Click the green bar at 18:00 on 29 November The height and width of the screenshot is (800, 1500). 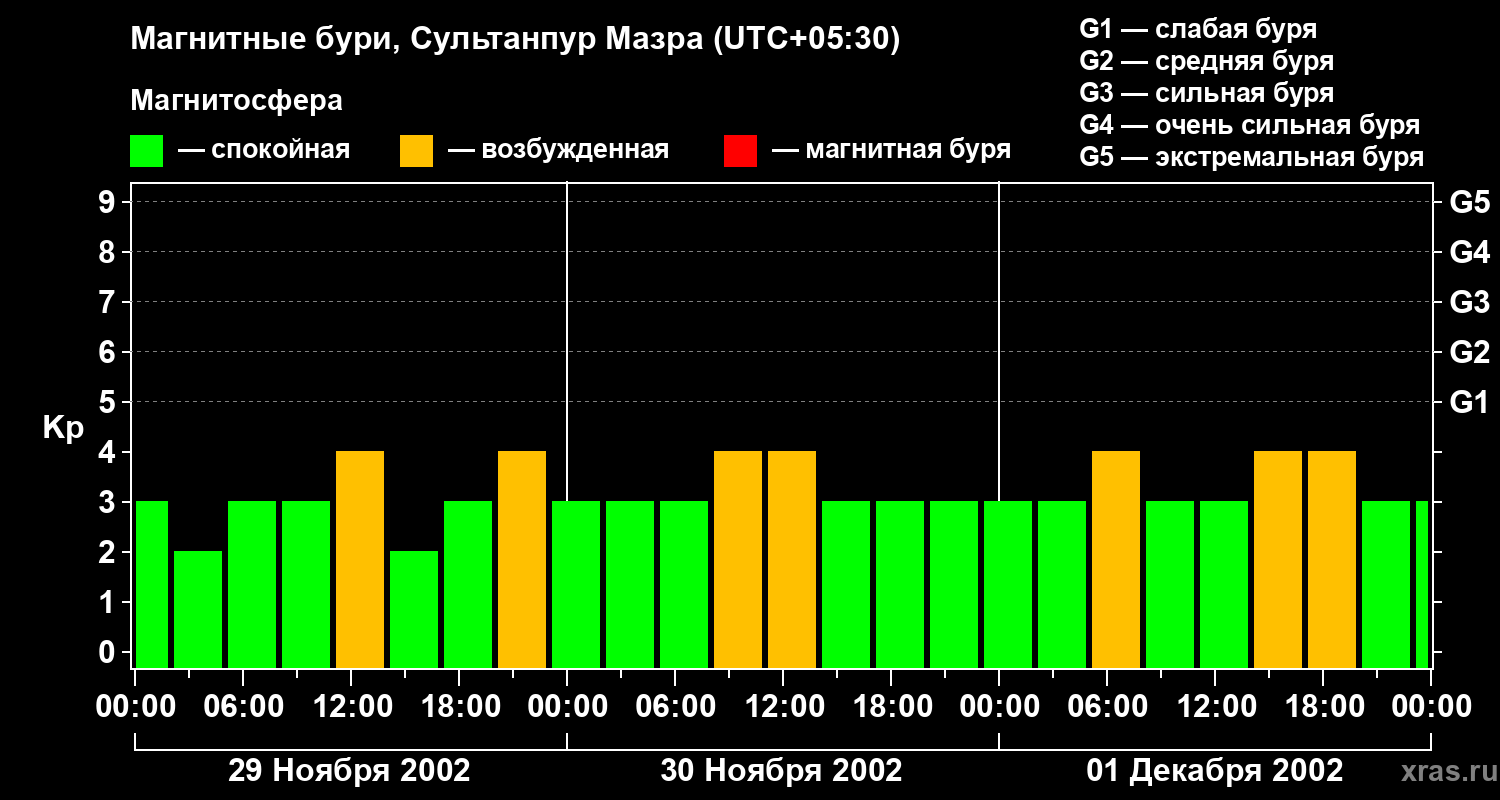click(x=468, y=585)
